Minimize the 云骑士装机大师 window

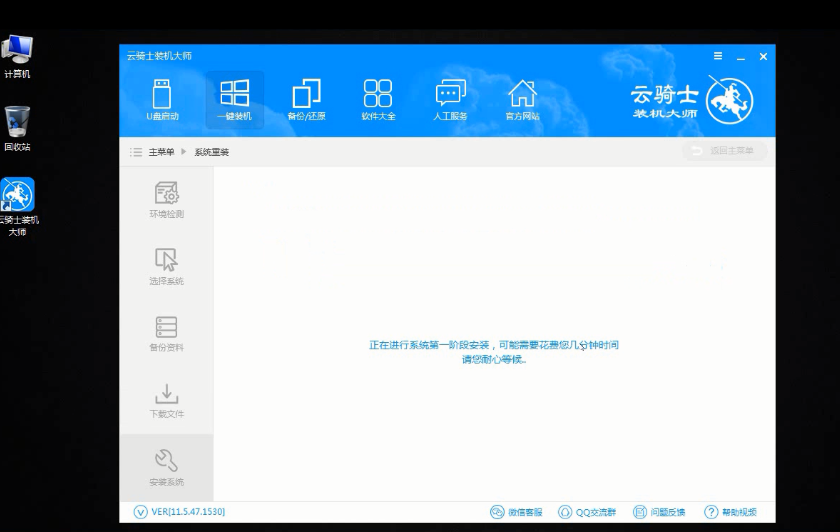[741, 56]
